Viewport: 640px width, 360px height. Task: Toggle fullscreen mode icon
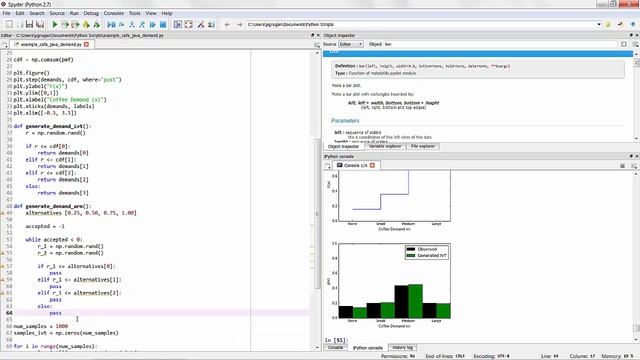pyautogui.click(x=189, y=24)
